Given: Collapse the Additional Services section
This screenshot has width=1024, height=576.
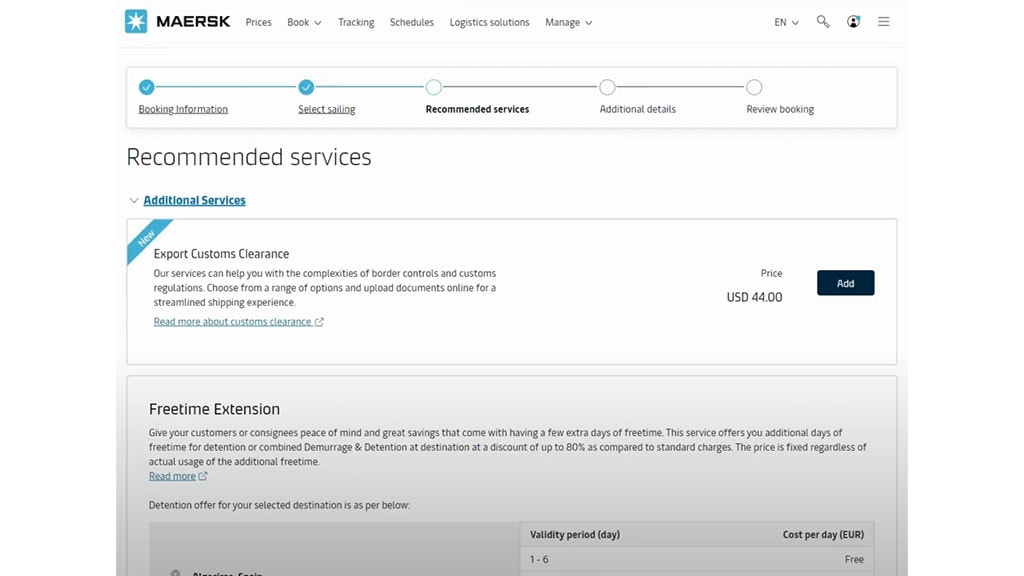Looking at the screenshot, I should tap(134, 200).
